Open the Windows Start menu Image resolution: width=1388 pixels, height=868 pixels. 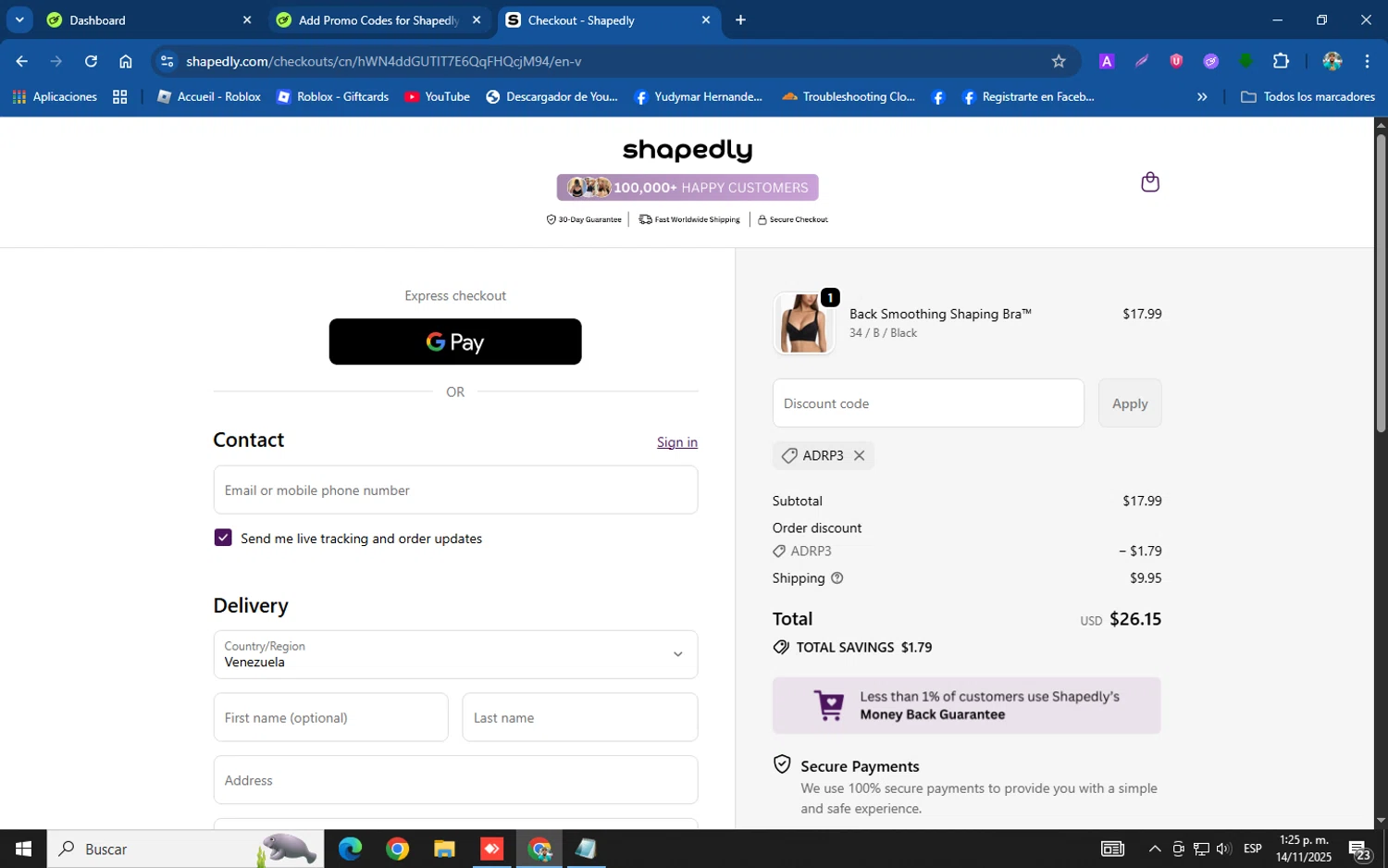23,849
